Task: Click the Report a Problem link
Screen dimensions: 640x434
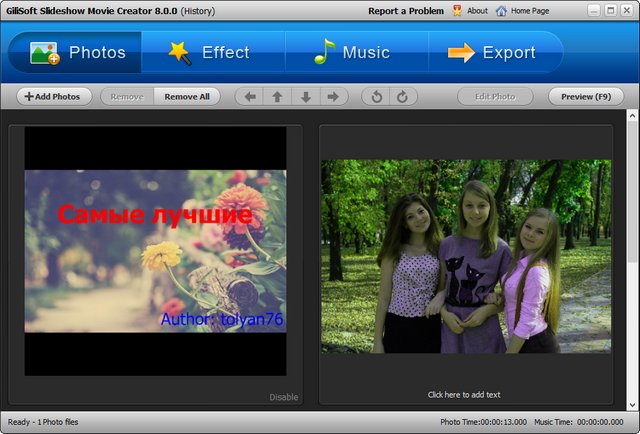Action: coord(405,11)
